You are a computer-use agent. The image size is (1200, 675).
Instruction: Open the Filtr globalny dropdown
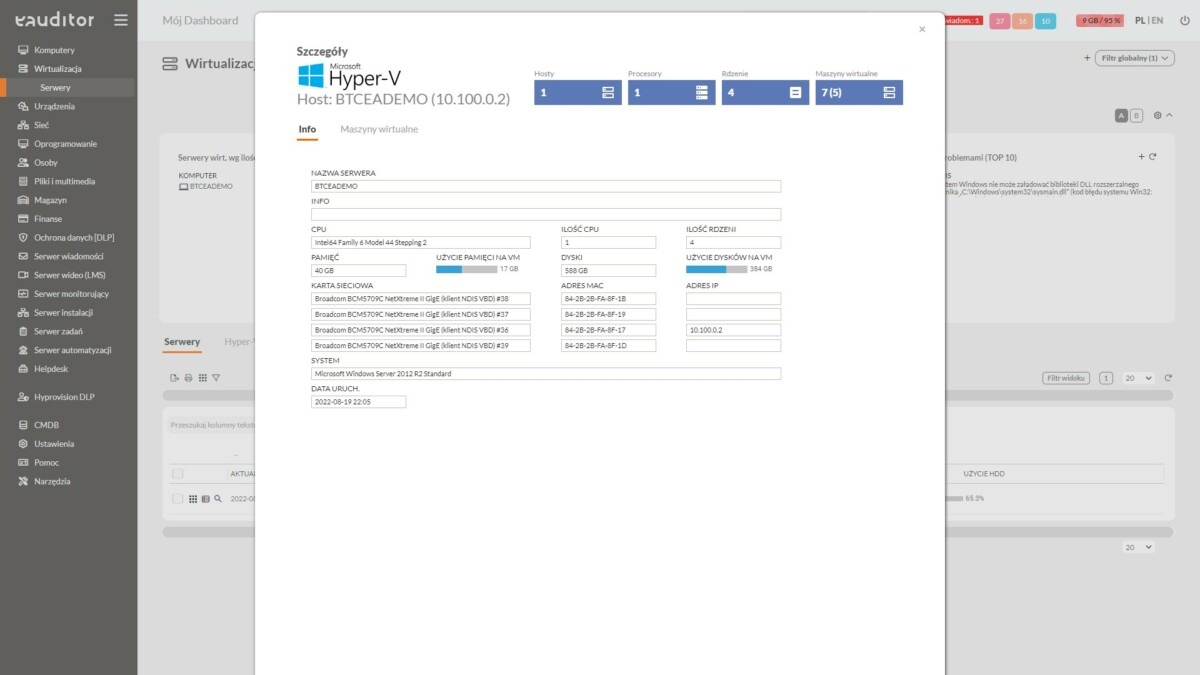click(x=1133, y=58)
